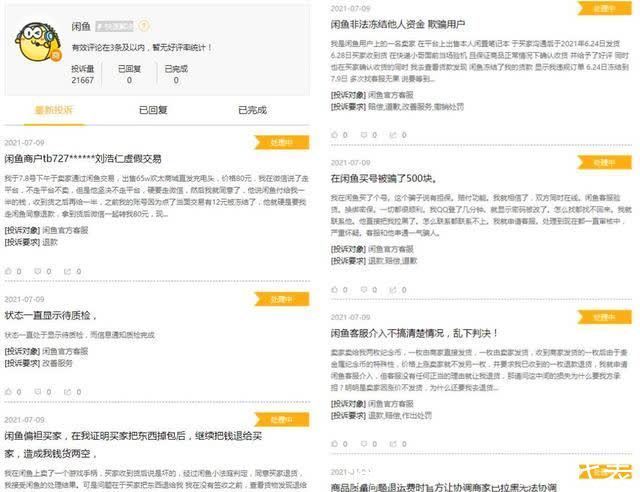Open complaint 闲鱼偏袒买家 title

coord(133,445)
